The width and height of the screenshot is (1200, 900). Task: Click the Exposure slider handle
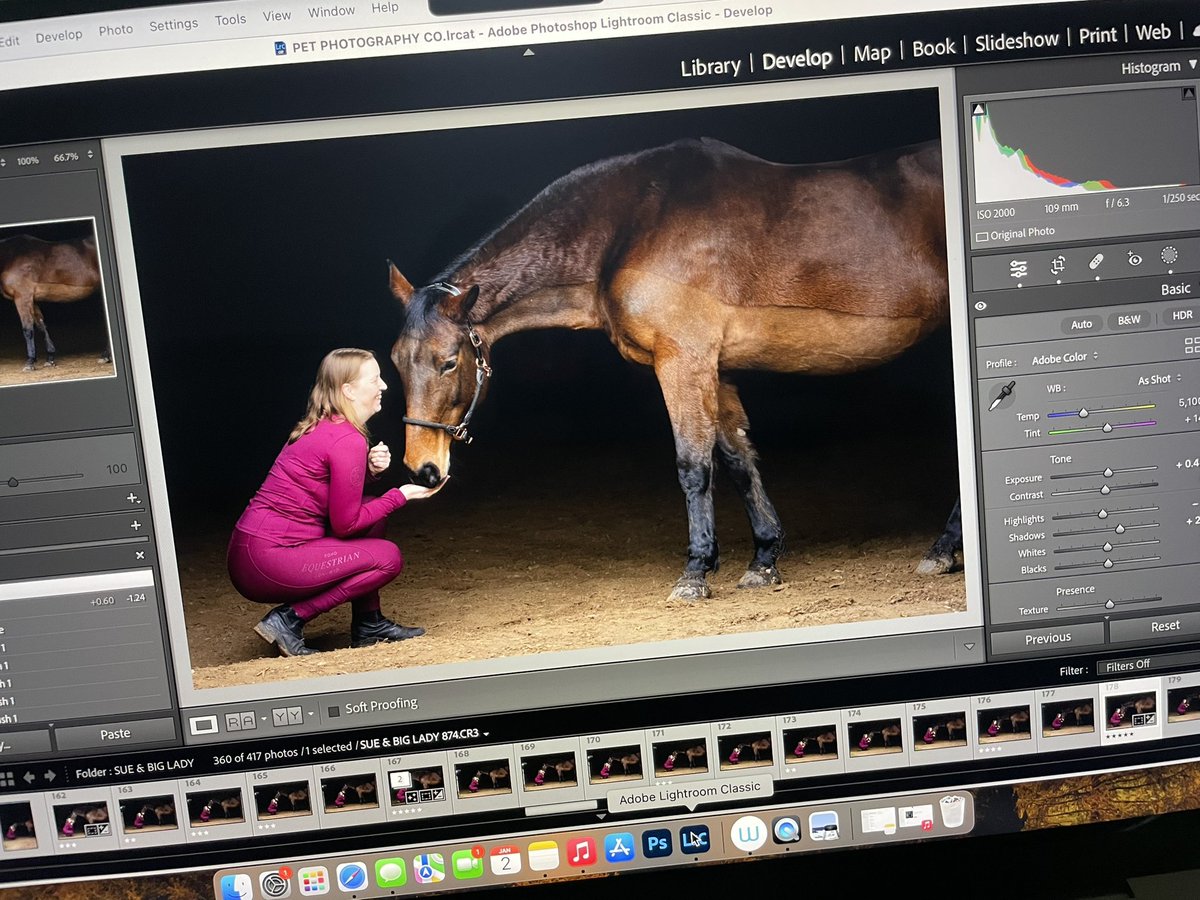point(1108,472)
